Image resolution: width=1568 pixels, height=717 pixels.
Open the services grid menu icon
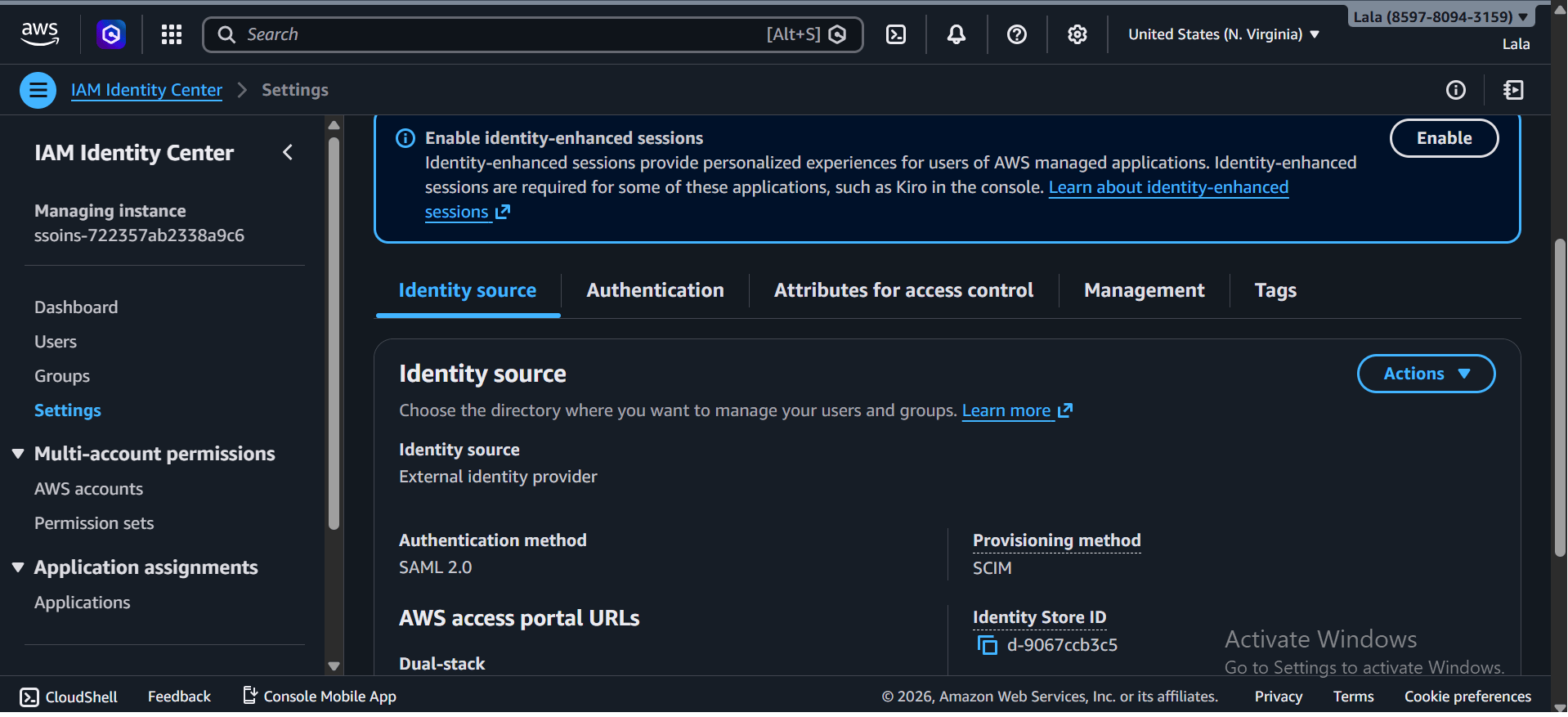[x=172, y=34]
